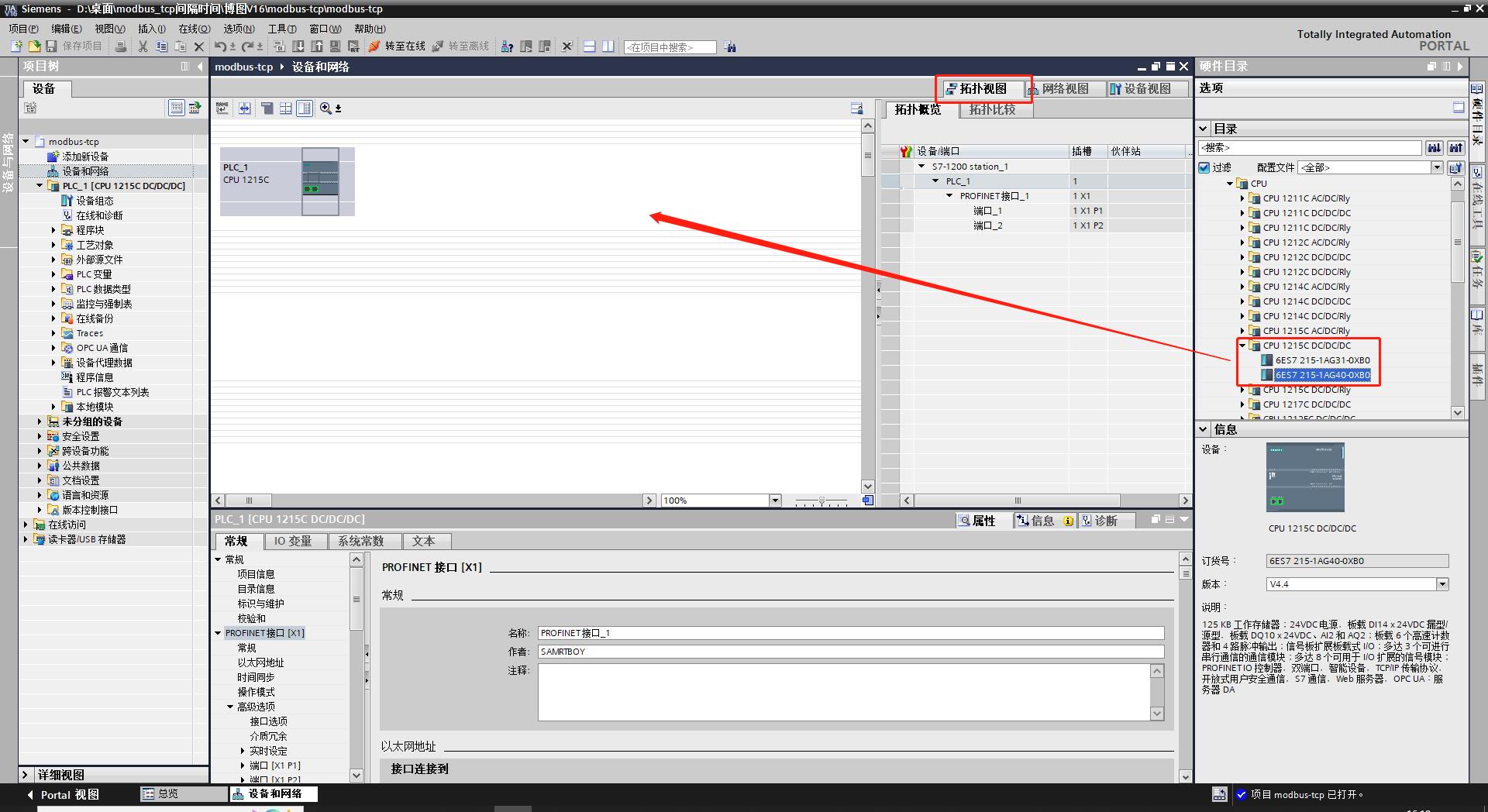
Task: Open the 项目(P) menu
Action: [x=23, y=29]
